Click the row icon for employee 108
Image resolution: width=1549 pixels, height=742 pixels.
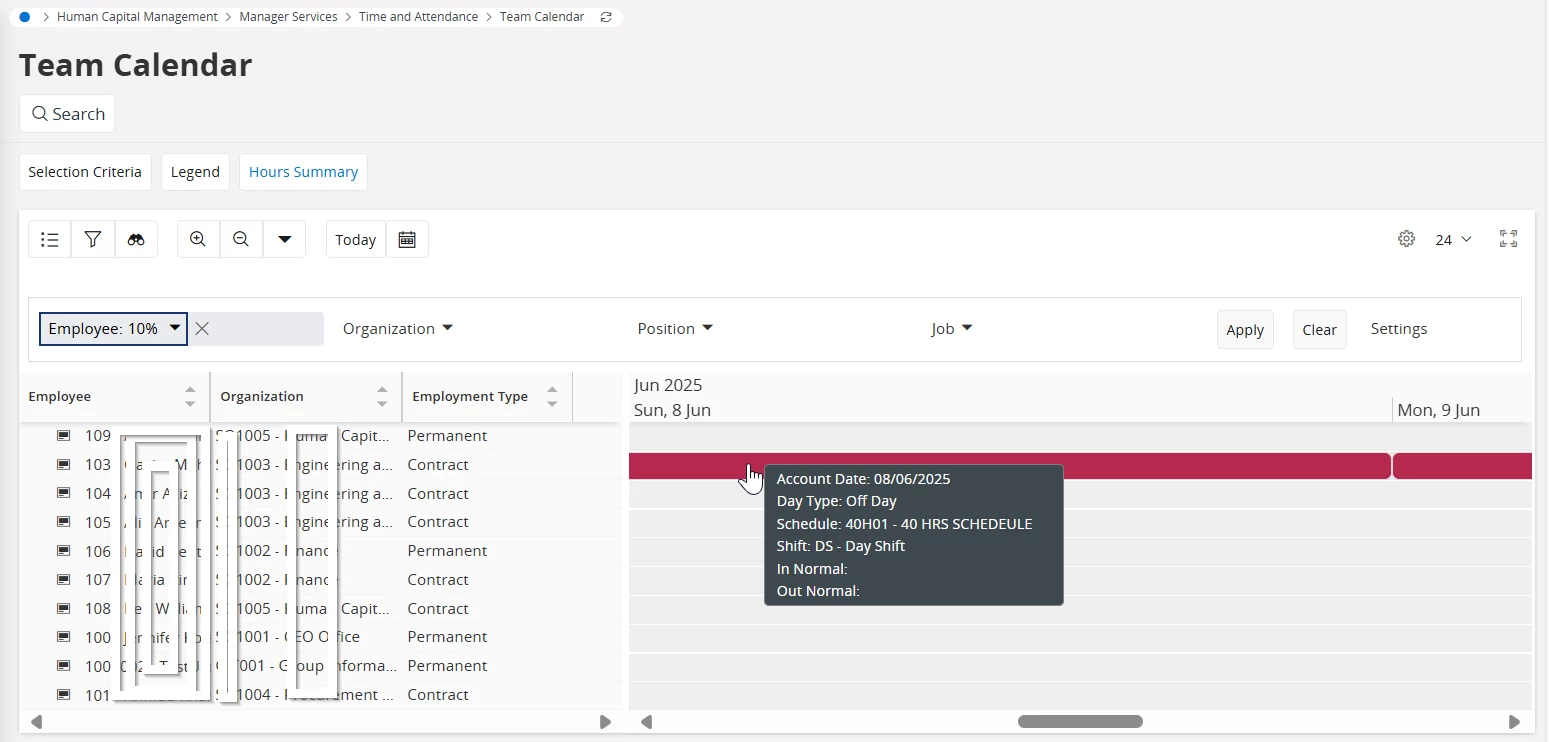coord(64,609)
